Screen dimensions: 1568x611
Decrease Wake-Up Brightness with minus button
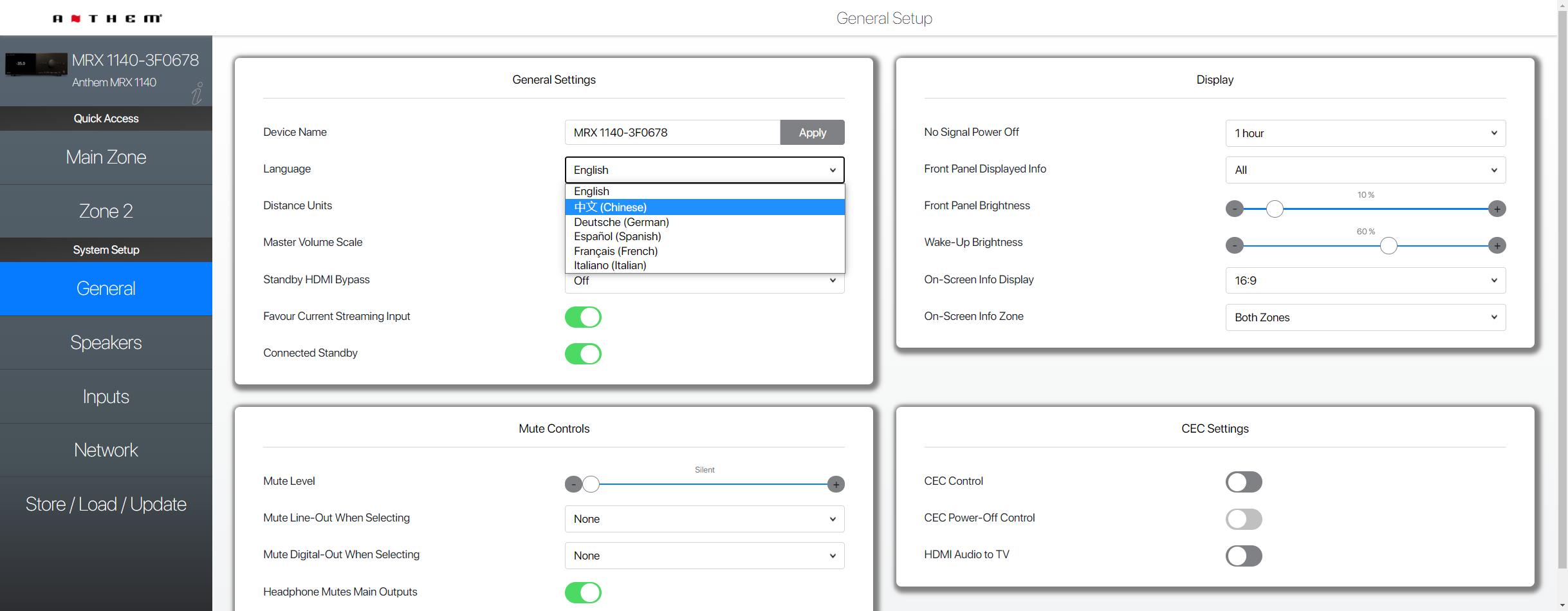click(1234, 245)
